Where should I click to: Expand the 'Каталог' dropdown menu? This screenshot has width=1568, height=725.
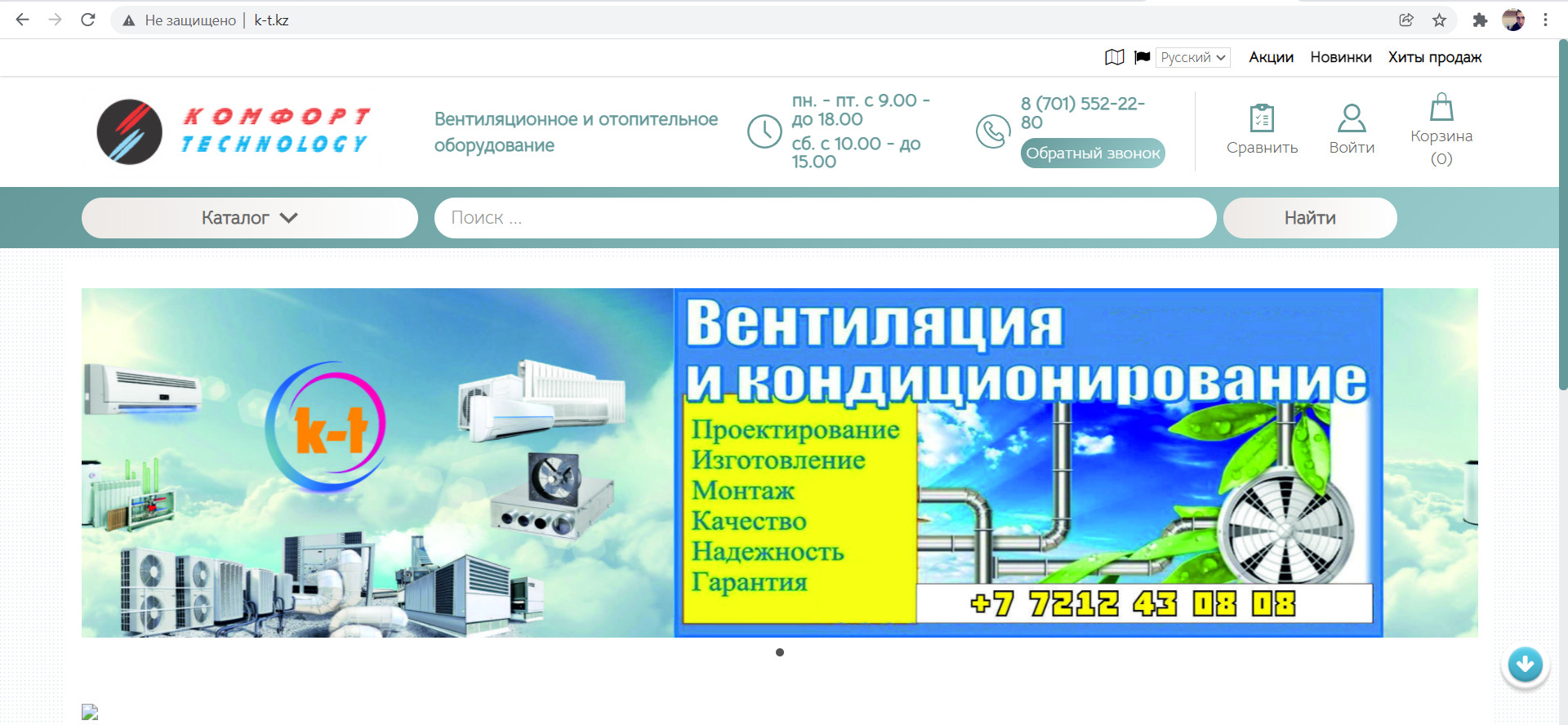click(250, 218)
